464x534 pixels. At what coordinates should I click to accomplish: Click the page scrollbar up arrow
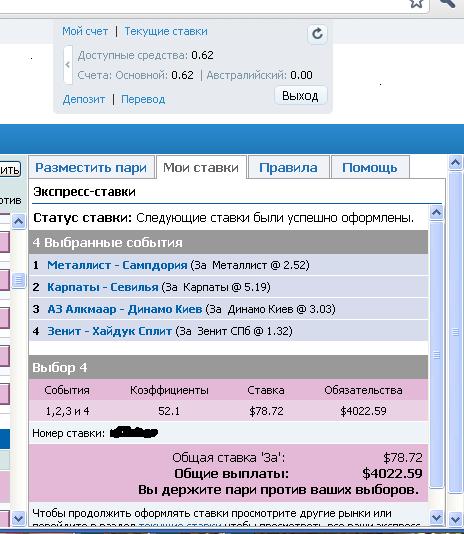(x=455, y=162)
